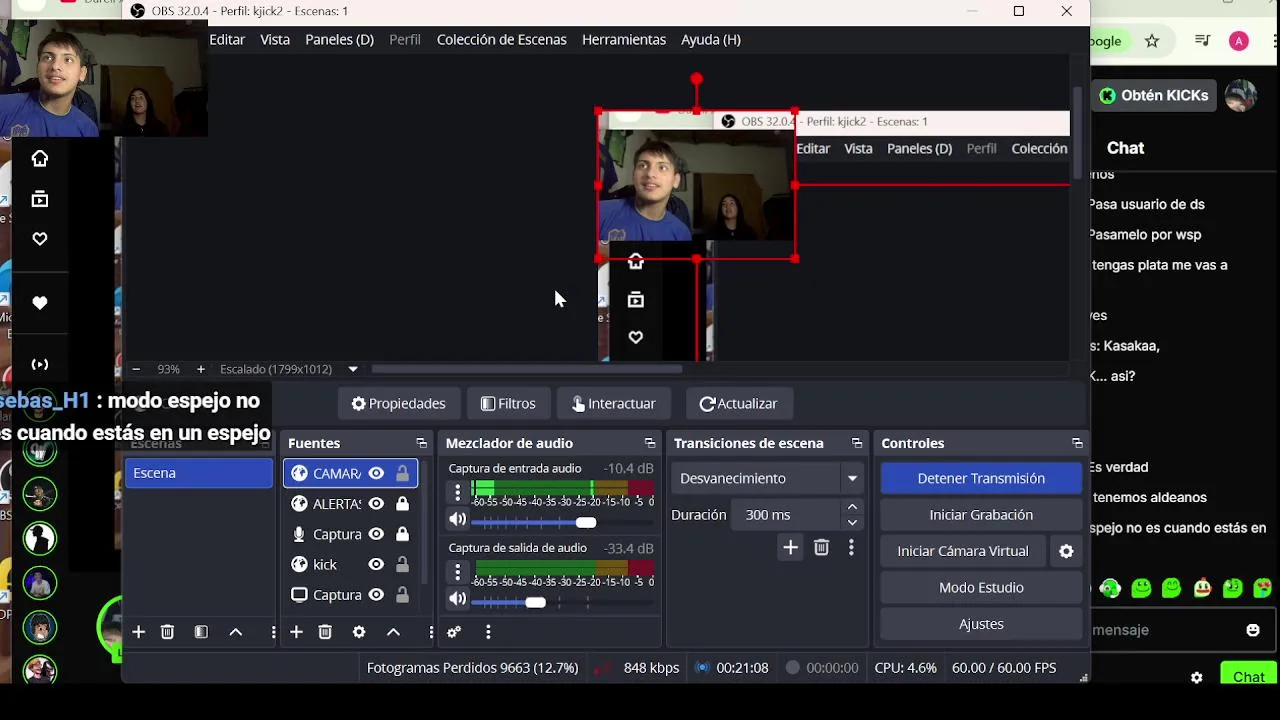Mute the Captura de entrada audio channel

point(458,519)
